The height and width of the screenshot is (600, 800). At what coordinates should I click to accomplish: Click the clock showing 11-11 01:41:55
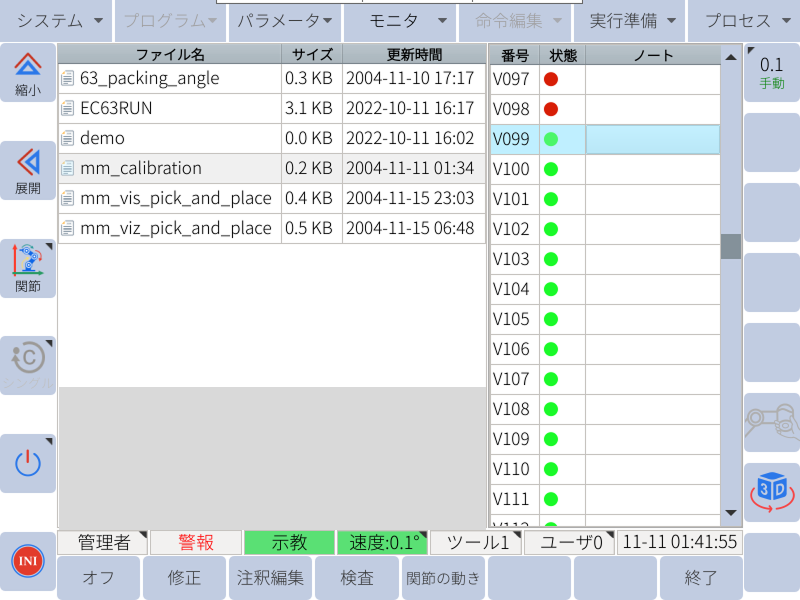tap(680, 542)
